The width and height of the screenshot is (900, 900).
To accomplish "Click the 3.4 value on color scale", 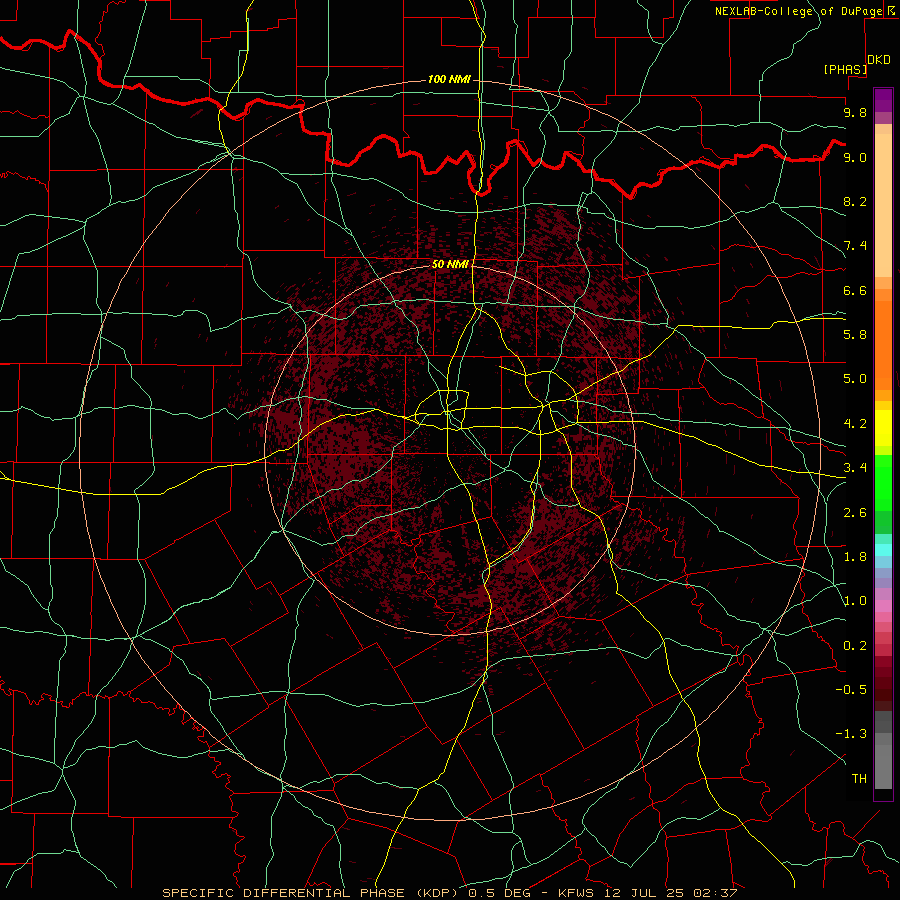I will click(x=855, y=468).
